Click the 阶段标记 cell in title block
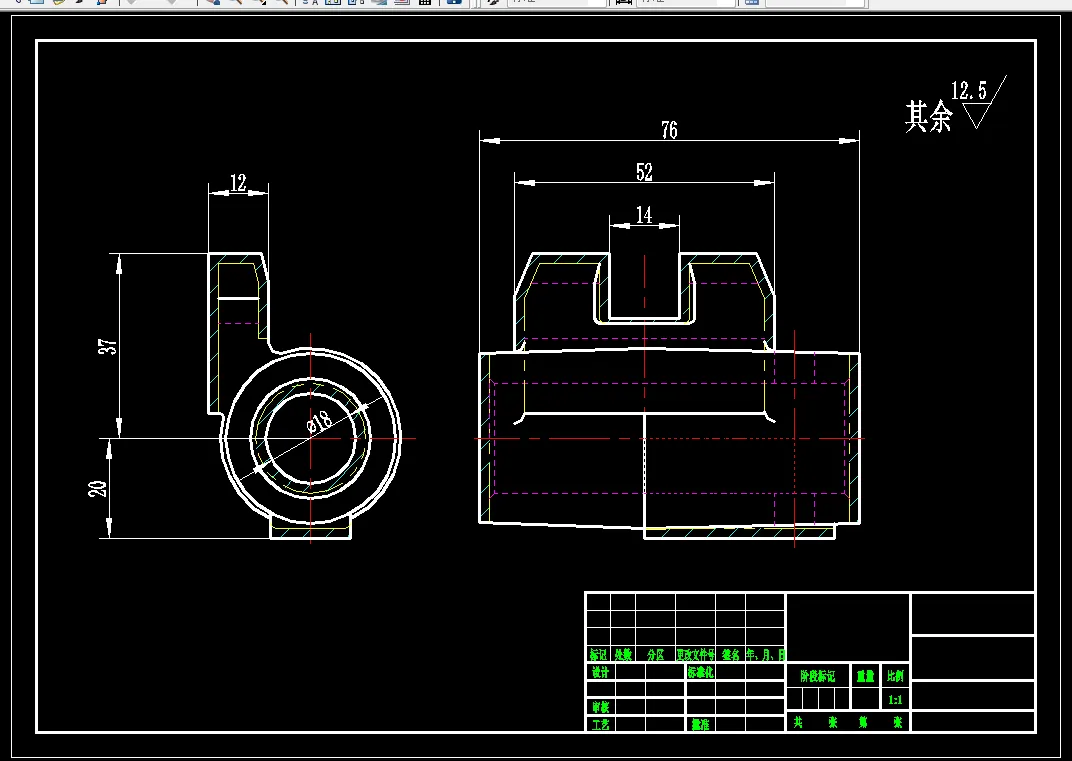This screenshot has height=761, width=1072. click(x=818, y=676)
